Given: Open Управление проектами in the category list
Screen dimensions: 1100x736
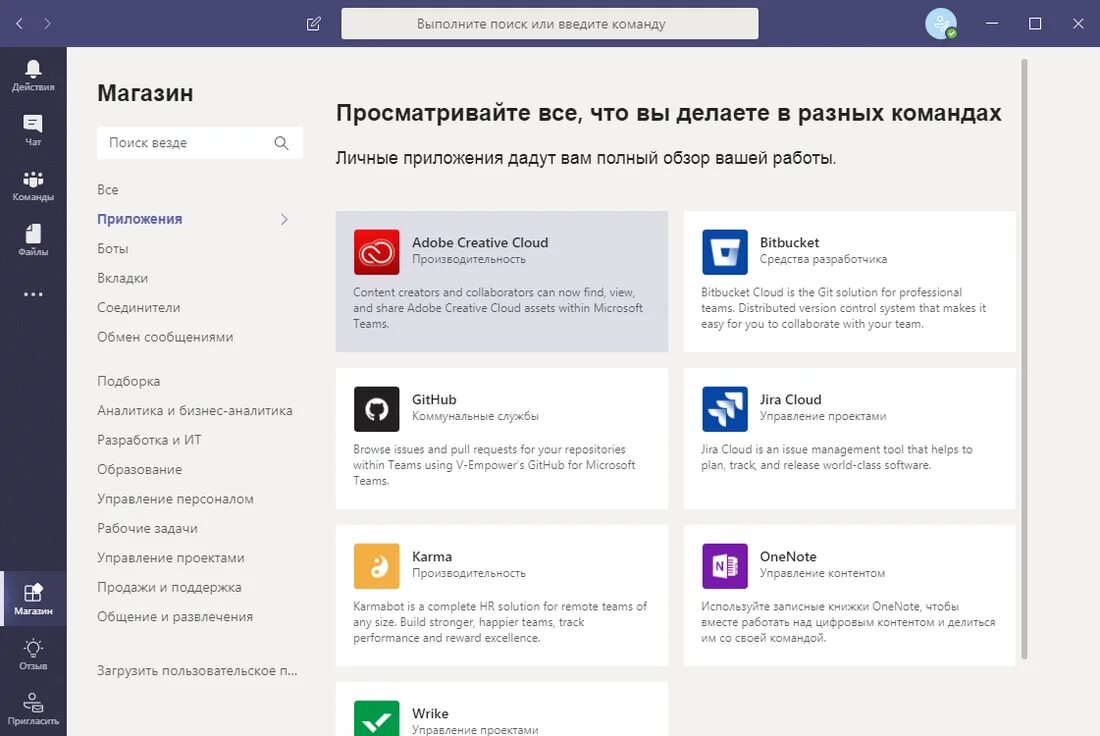Looking at the screenshot, I should coord(171,558).
